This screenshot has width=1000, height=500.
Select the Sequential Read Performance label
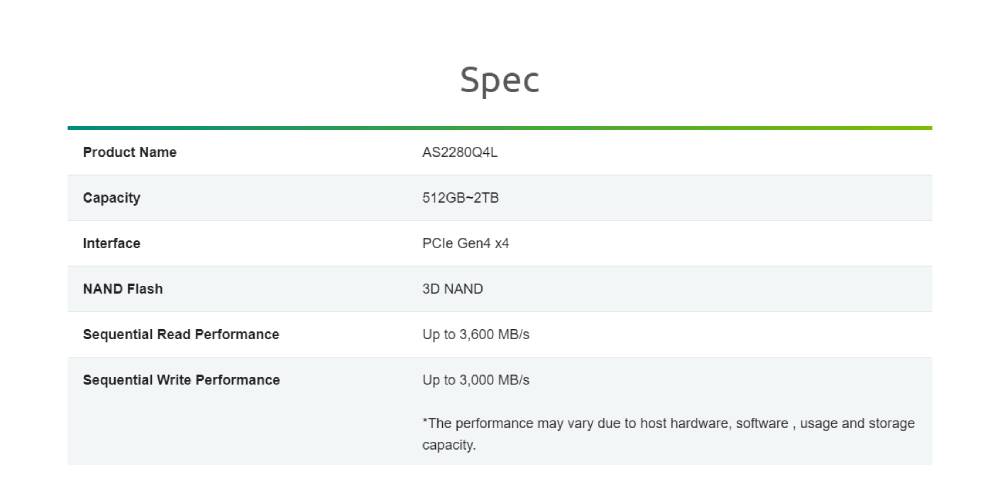[x=181, y=334]
